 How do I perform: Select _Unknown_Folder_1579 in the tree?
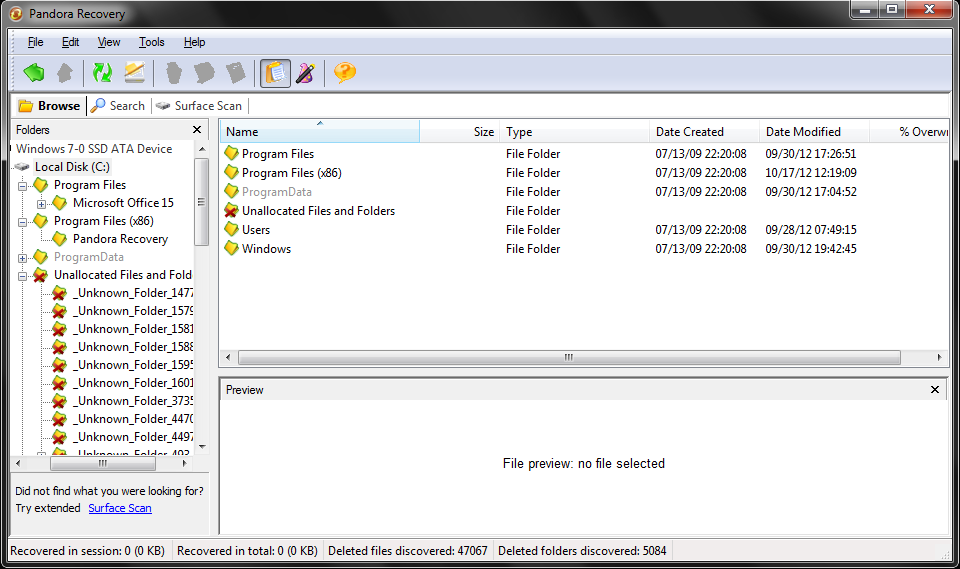[x=133, y=311]
